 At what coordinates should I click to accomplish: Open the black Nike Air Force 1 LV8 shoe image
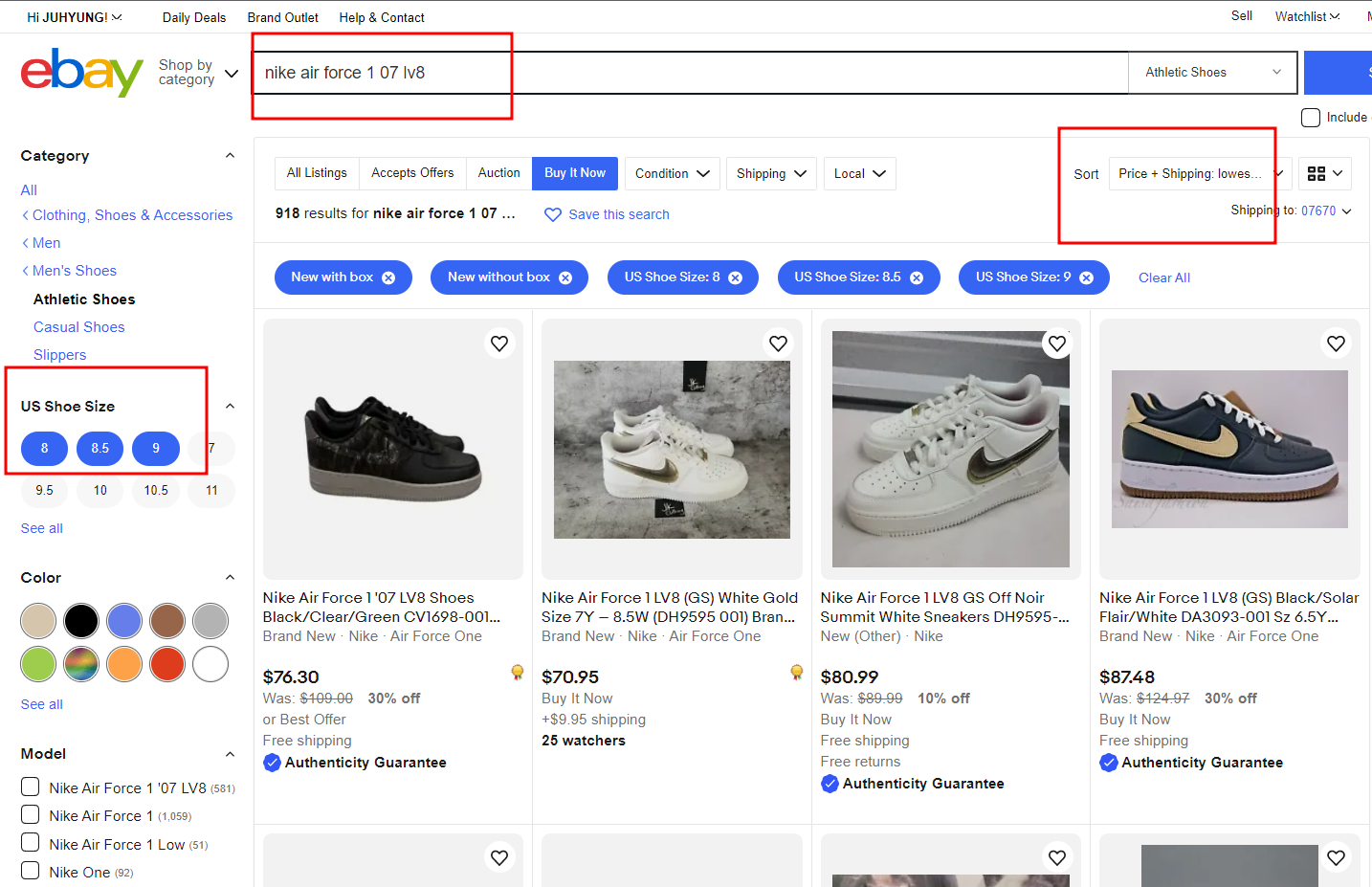tap(393, 449)
